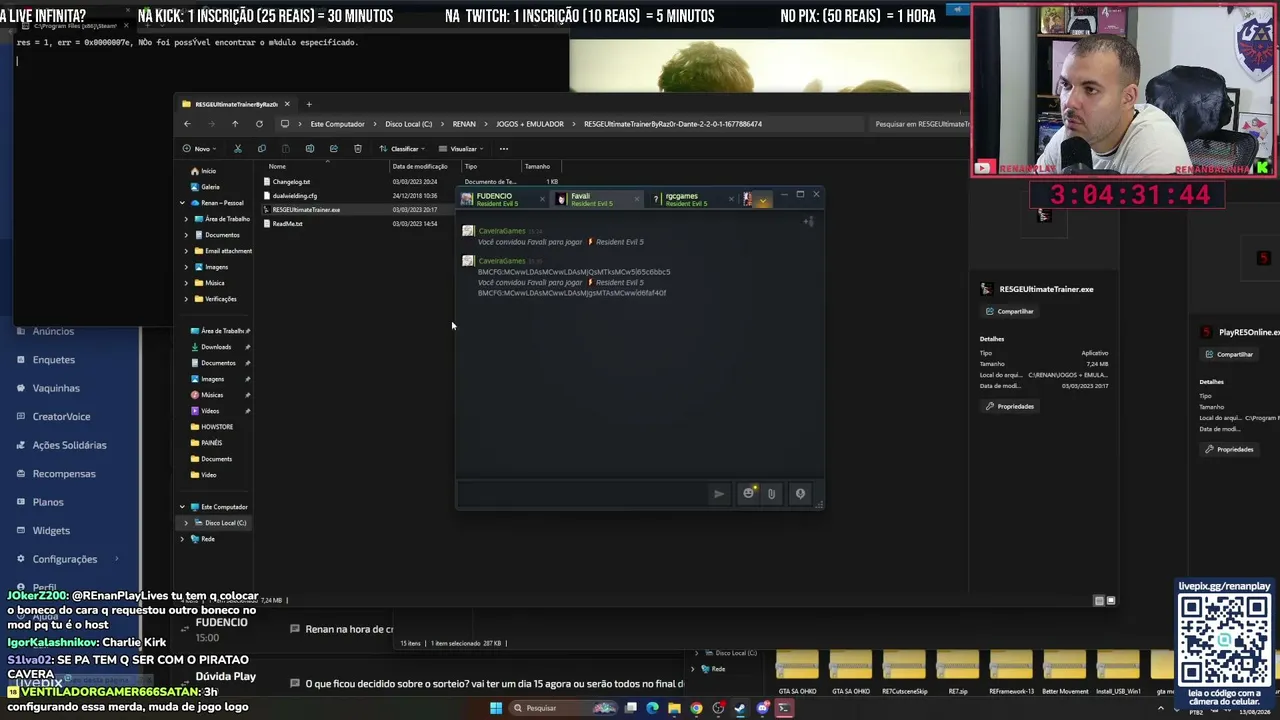The height and width of the screenshot is (720, 1280).
Task: Add a new File Explorer tab
Action: point(309,104)
